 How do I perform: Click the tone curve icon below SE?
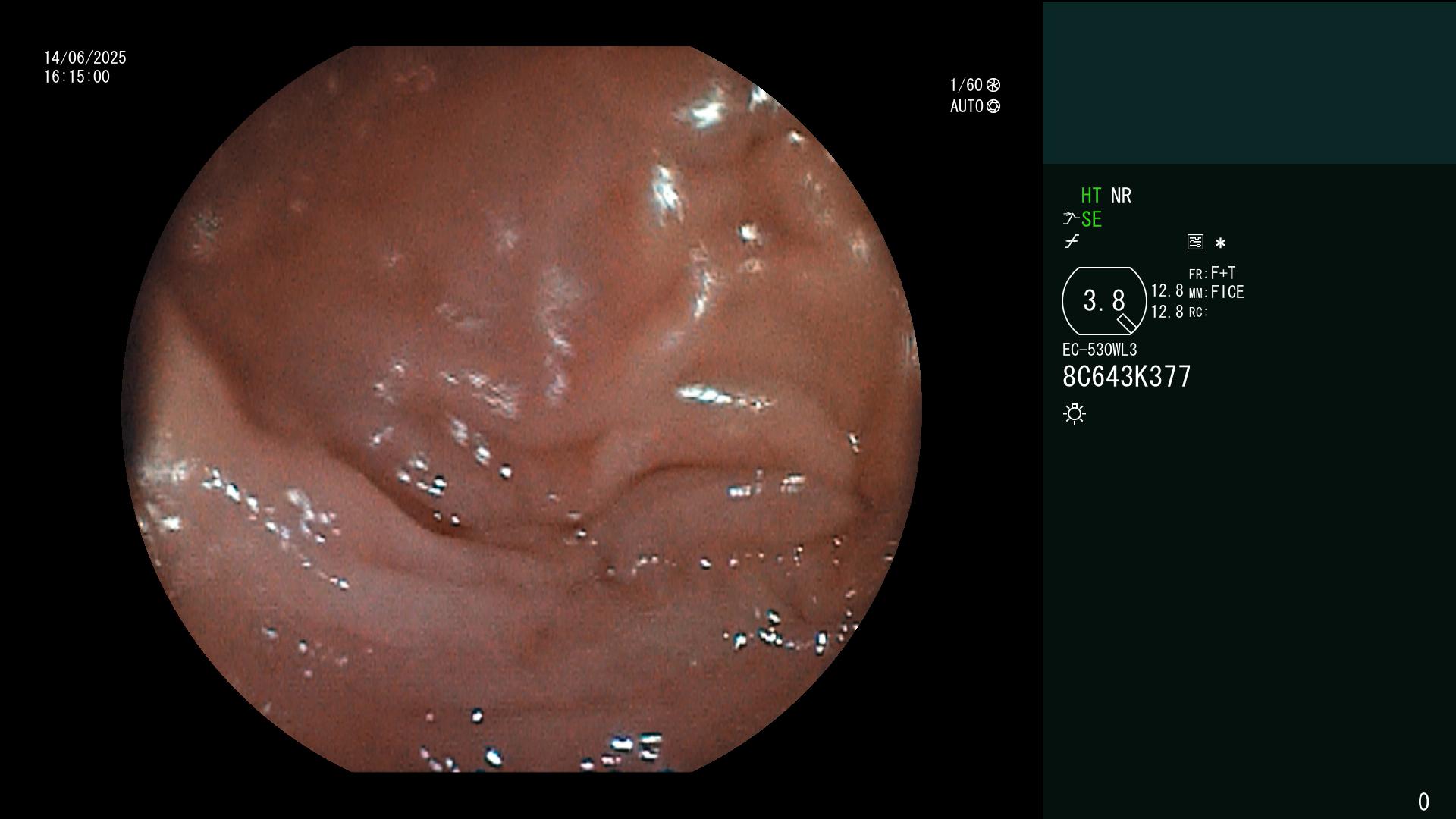[1072, 242]
